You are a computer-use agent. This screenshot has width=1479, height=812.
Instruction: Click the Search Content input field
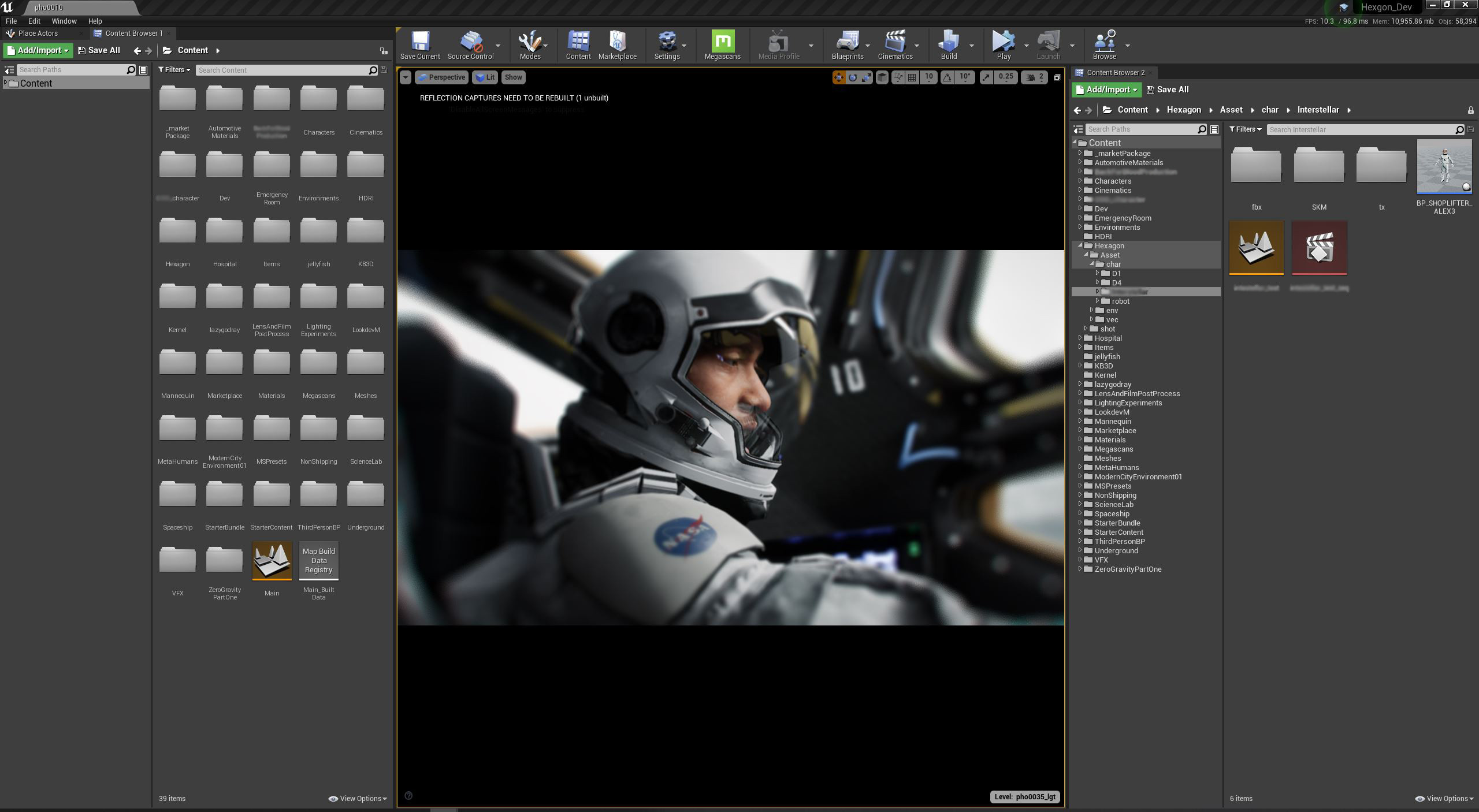(283, 70)
